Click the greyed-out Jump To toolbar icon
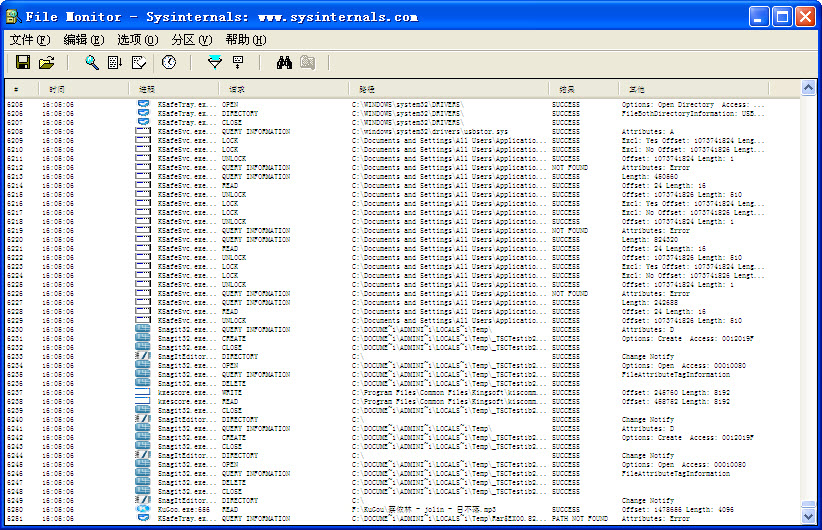 tap(308, 62)
